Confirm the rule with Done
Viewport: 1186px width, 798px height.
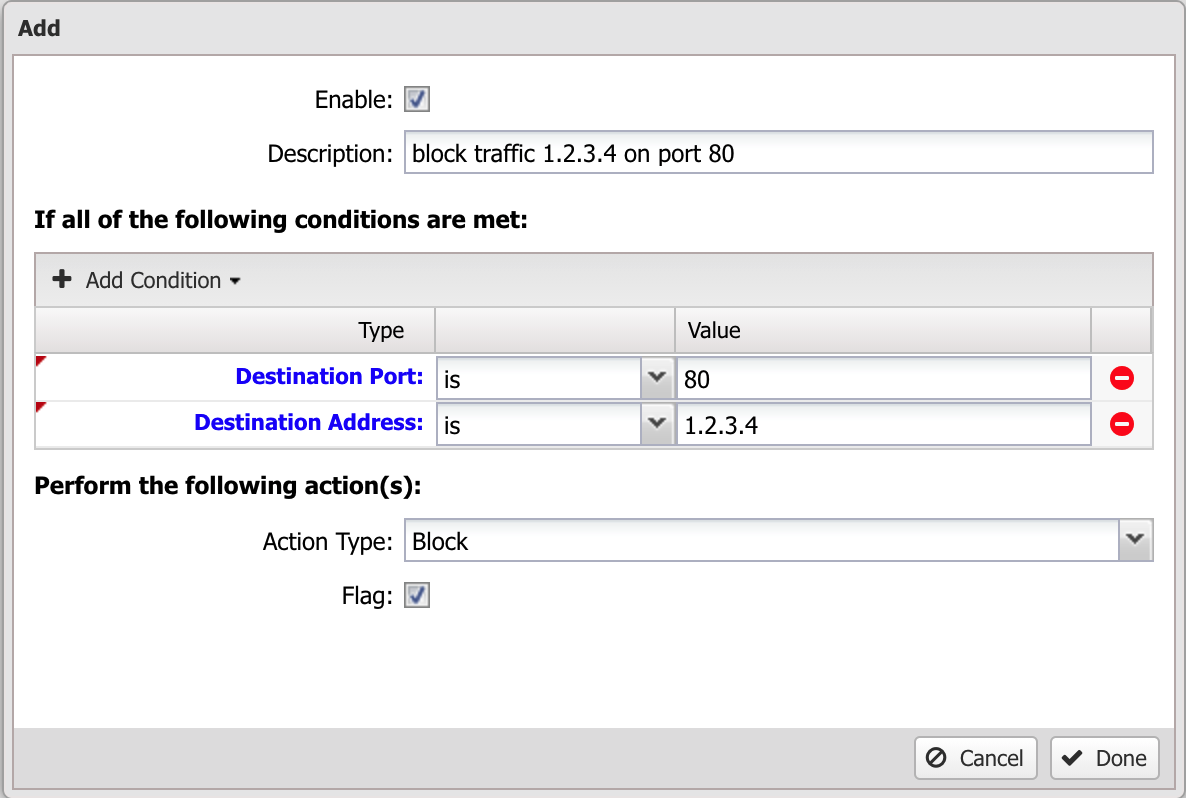pos(1104,758)
